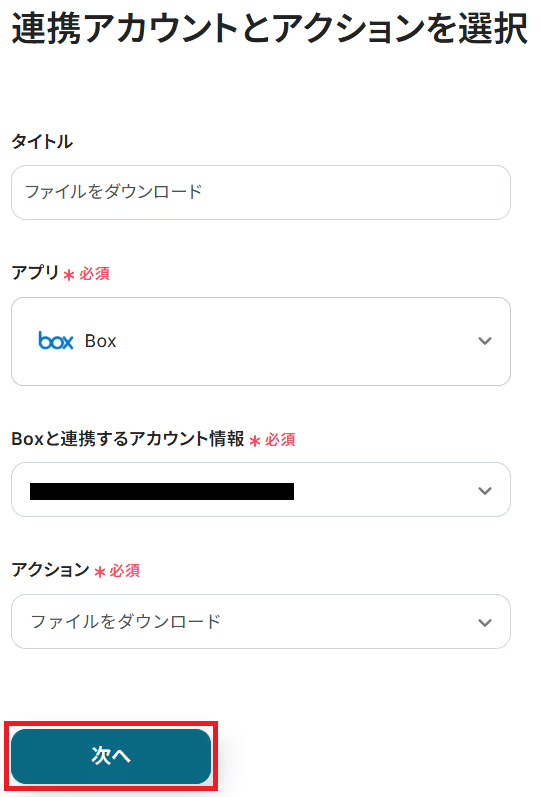Expand the アクション dropdown chevron arrow

485,622
